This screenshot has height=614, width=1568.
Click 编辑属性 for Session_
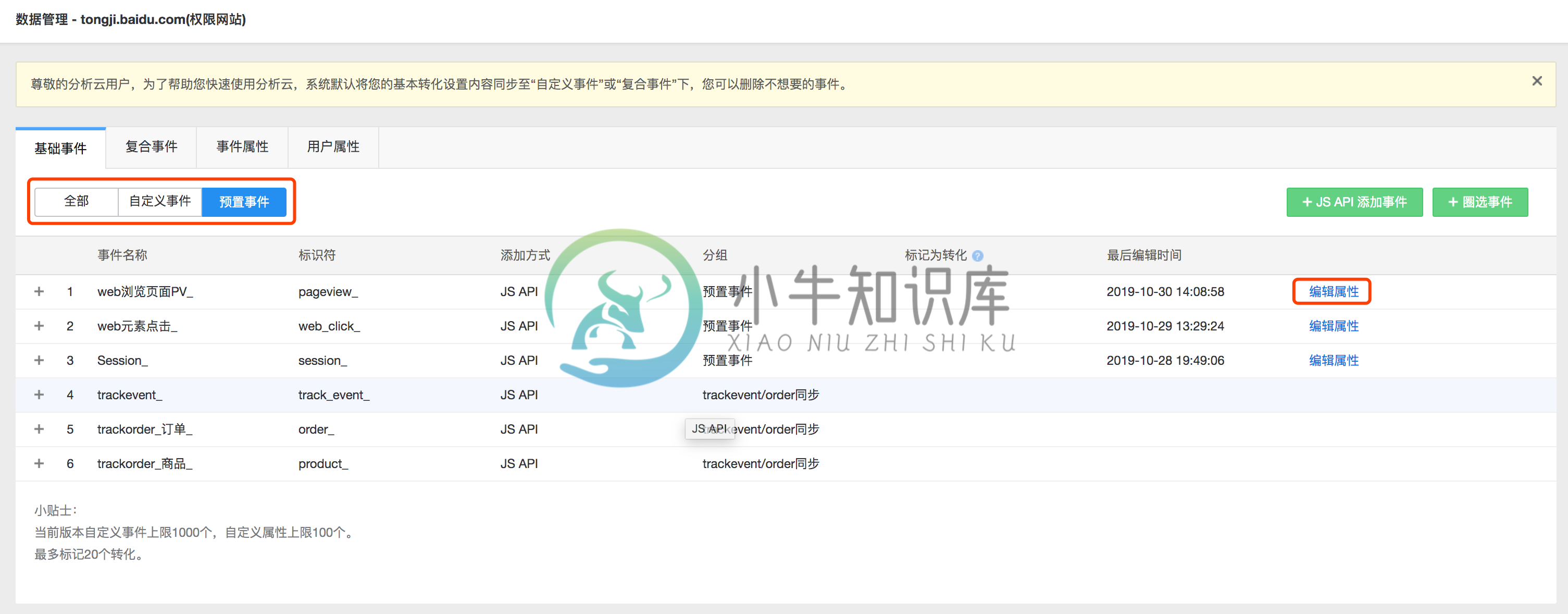coord(1334,361)
